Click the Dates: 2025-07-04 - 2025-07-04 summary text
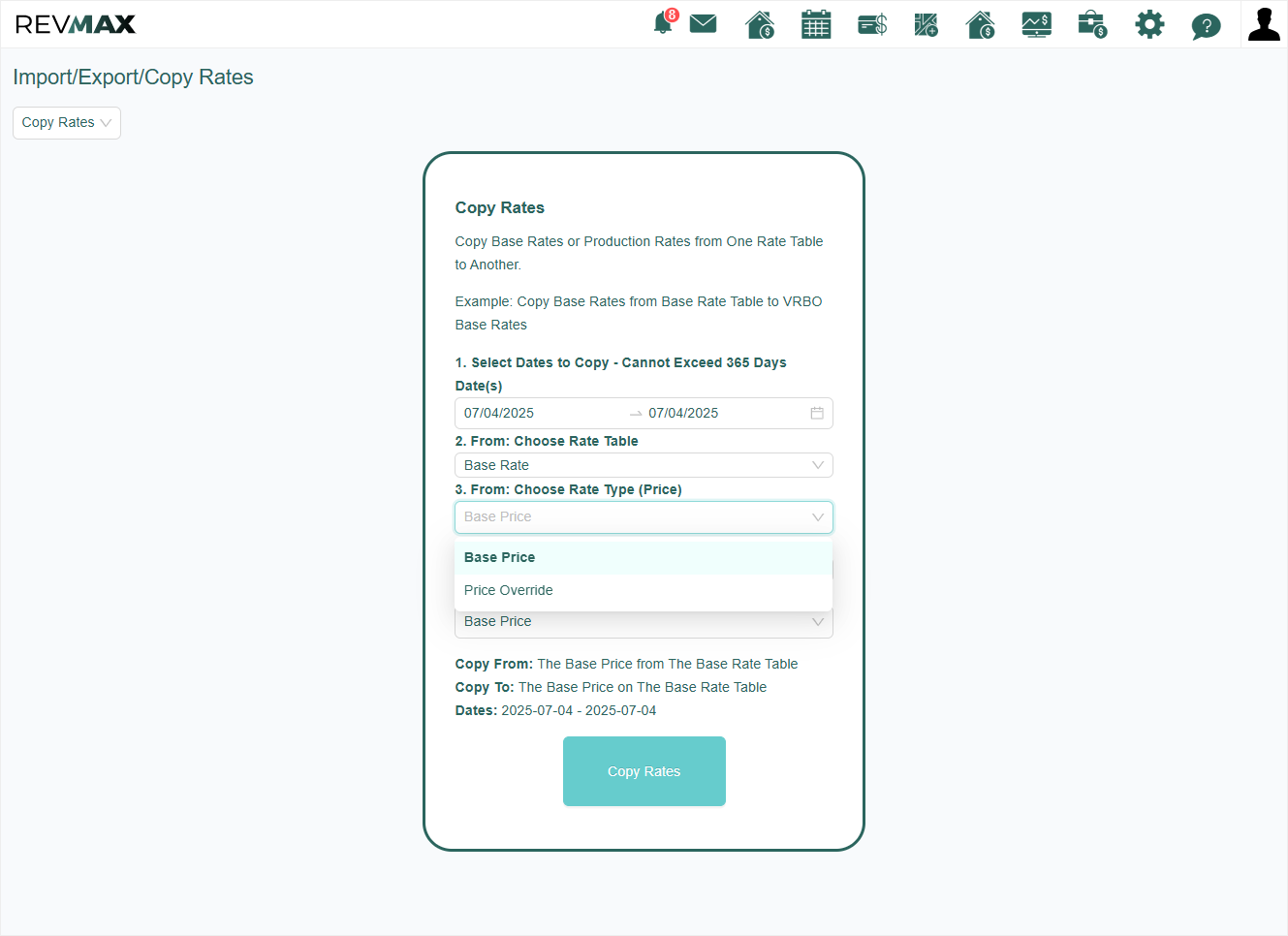The width and height of the screenshot is (1288, 936). (x=556, y=710)
